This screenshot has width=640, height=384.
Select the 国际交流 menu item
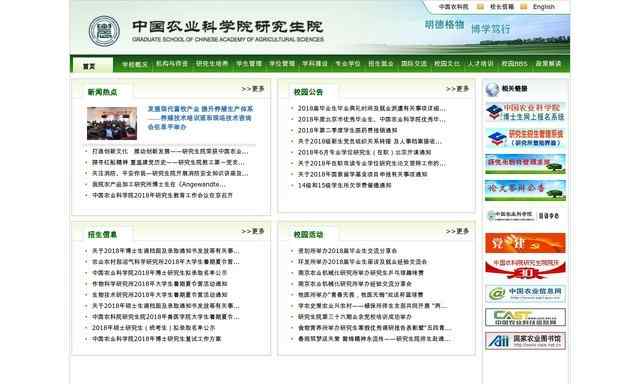(x=414, y=64)
